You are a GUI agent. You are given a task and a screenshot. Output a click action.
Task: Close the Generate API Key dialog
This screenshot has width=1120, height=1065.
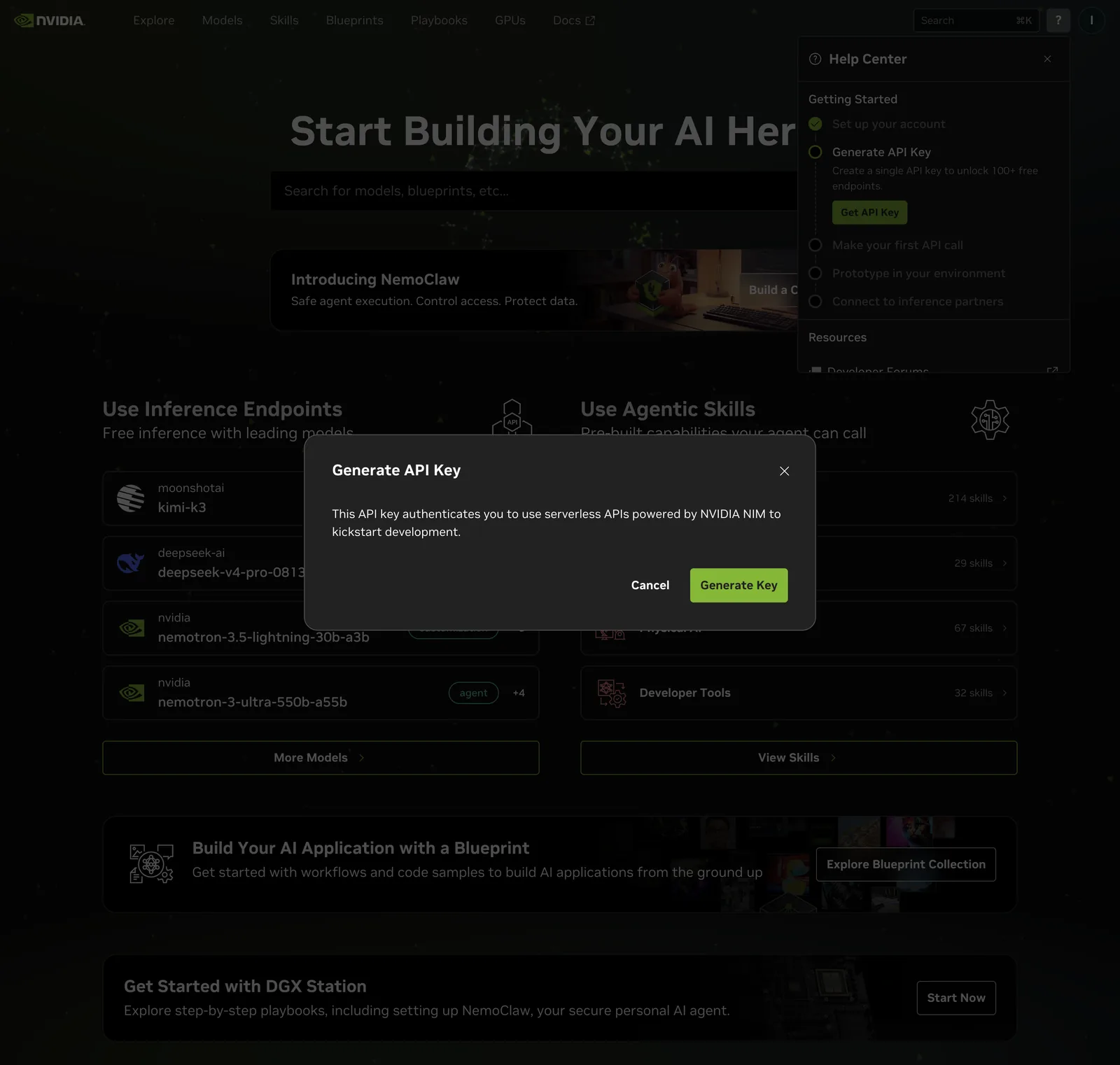(x=784, y=471)
